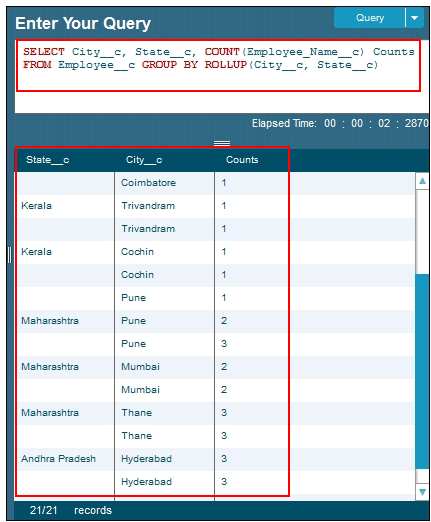Select the first Hyderabad city cell

tap(146, 459)
